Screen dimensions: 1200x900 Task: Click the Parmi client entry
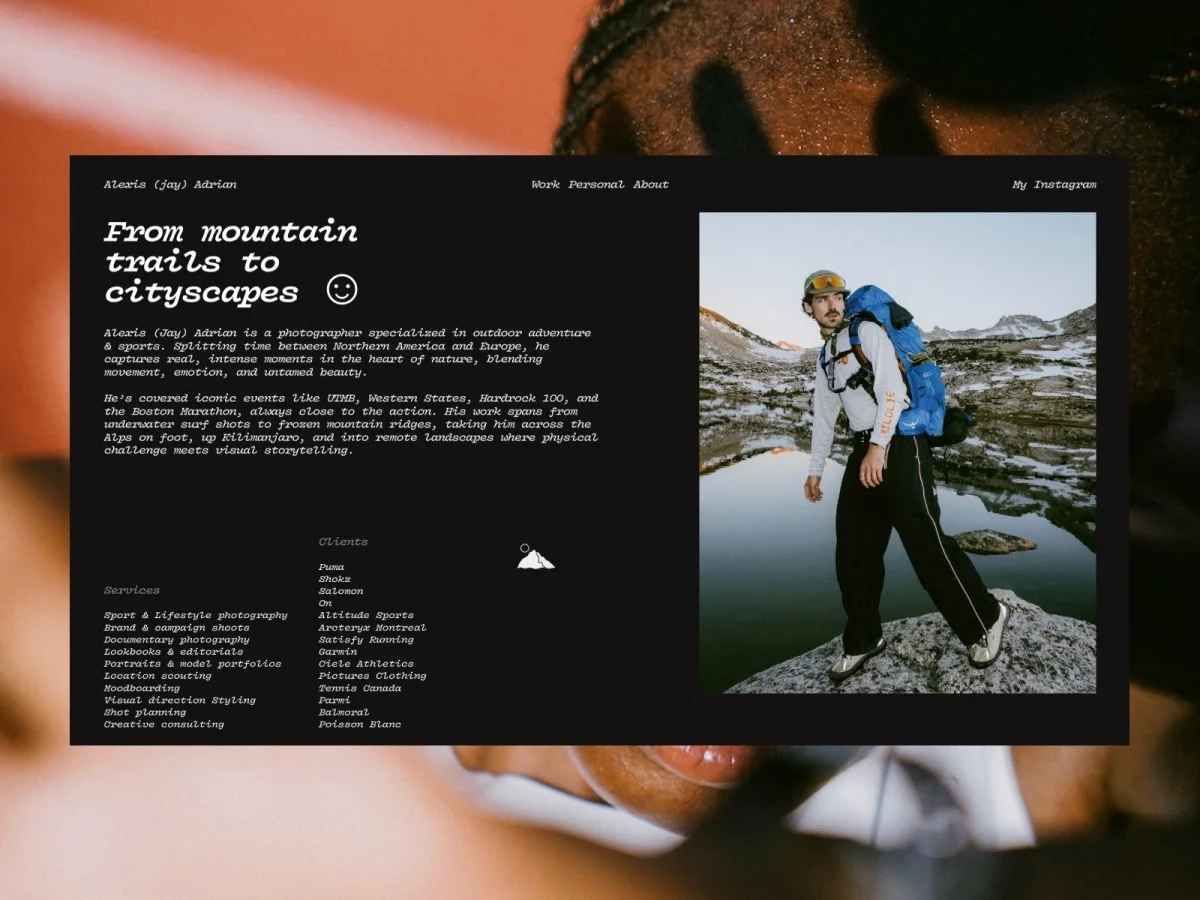coord(335,700)
